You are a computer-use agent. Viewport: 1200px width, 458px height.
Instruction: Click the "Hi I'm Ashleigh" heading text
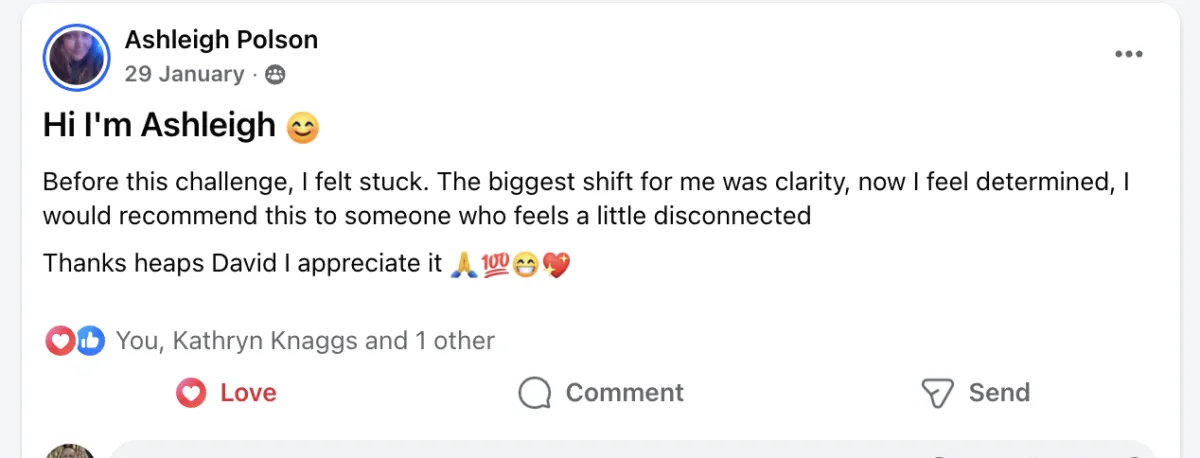pos(159,125)
